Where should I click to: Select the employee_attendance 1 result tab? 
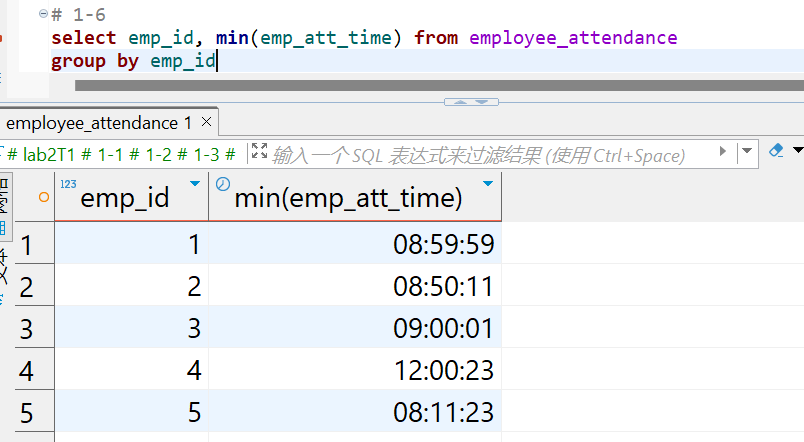click(x=98, y=123)
